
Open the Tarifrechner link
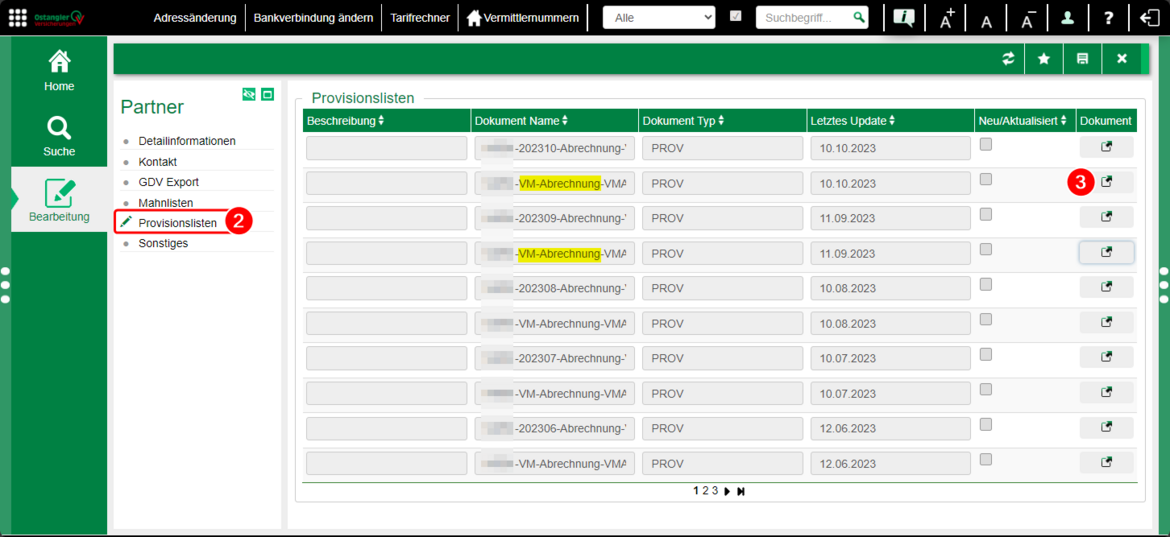pos(420,17)
